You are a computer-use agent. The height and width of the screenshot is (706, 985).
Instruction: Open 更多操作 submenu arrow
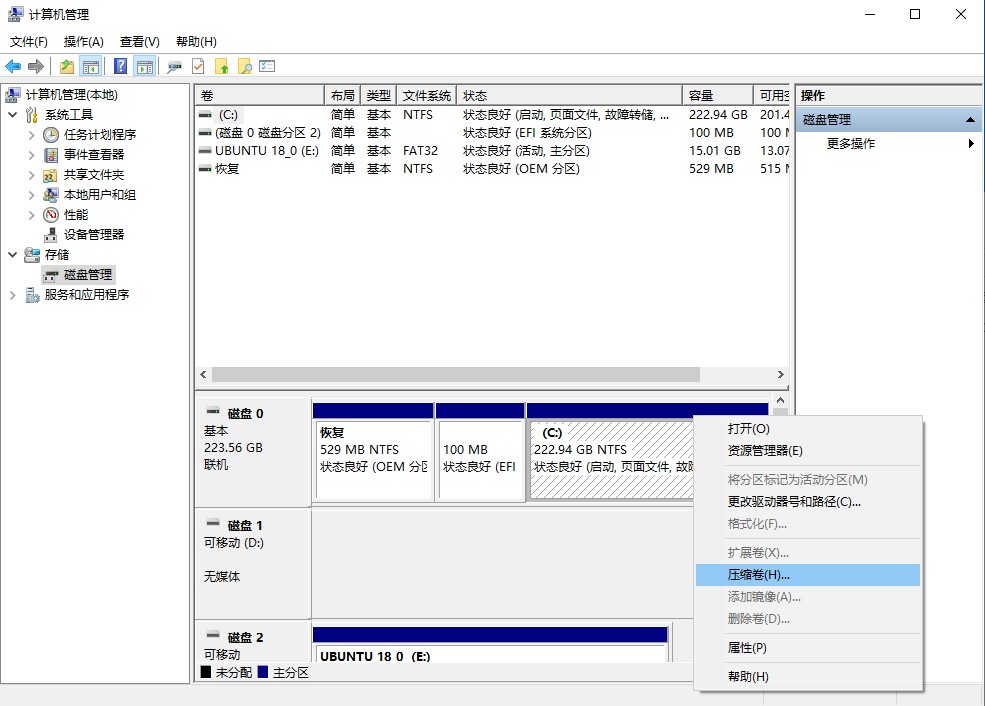point(971,144)
